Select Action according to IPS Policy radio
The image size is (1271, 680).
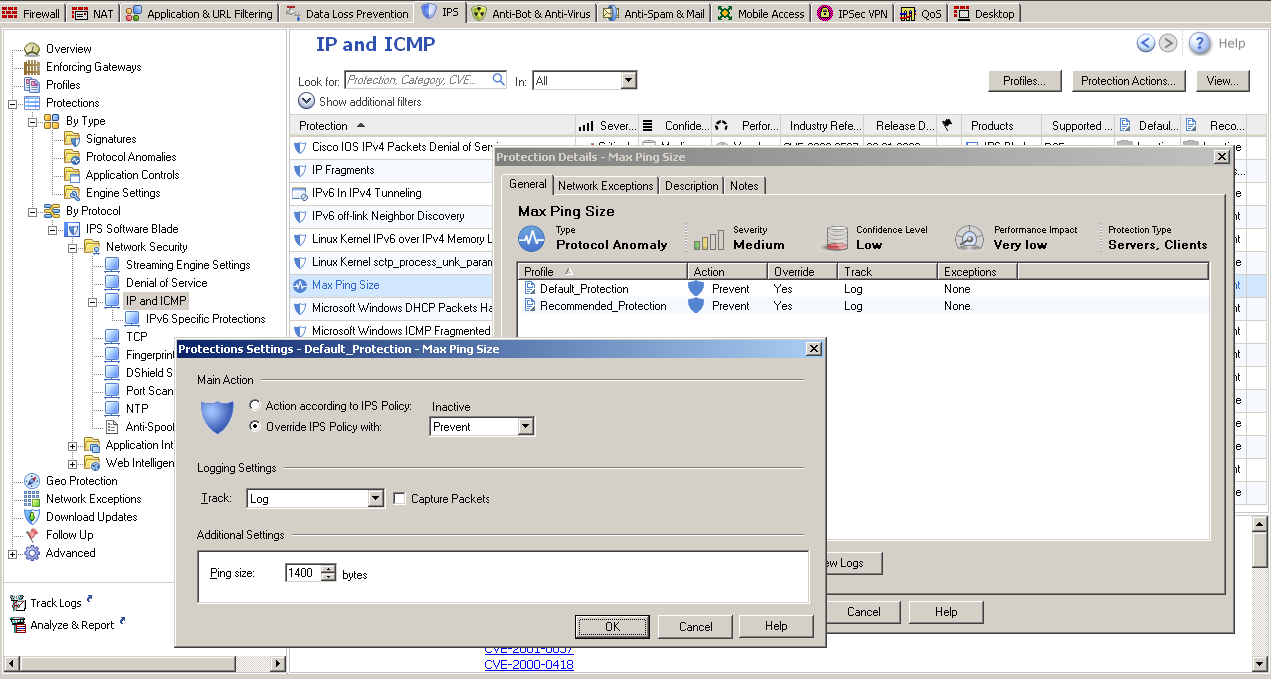click(x=256, y=406)
